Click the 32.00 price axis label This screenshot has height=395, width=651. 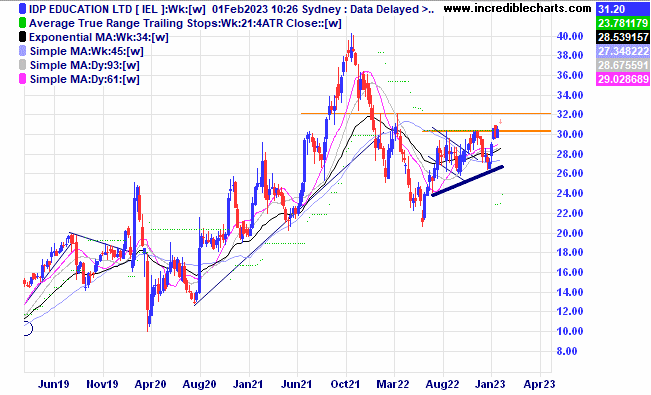[570, 114]
